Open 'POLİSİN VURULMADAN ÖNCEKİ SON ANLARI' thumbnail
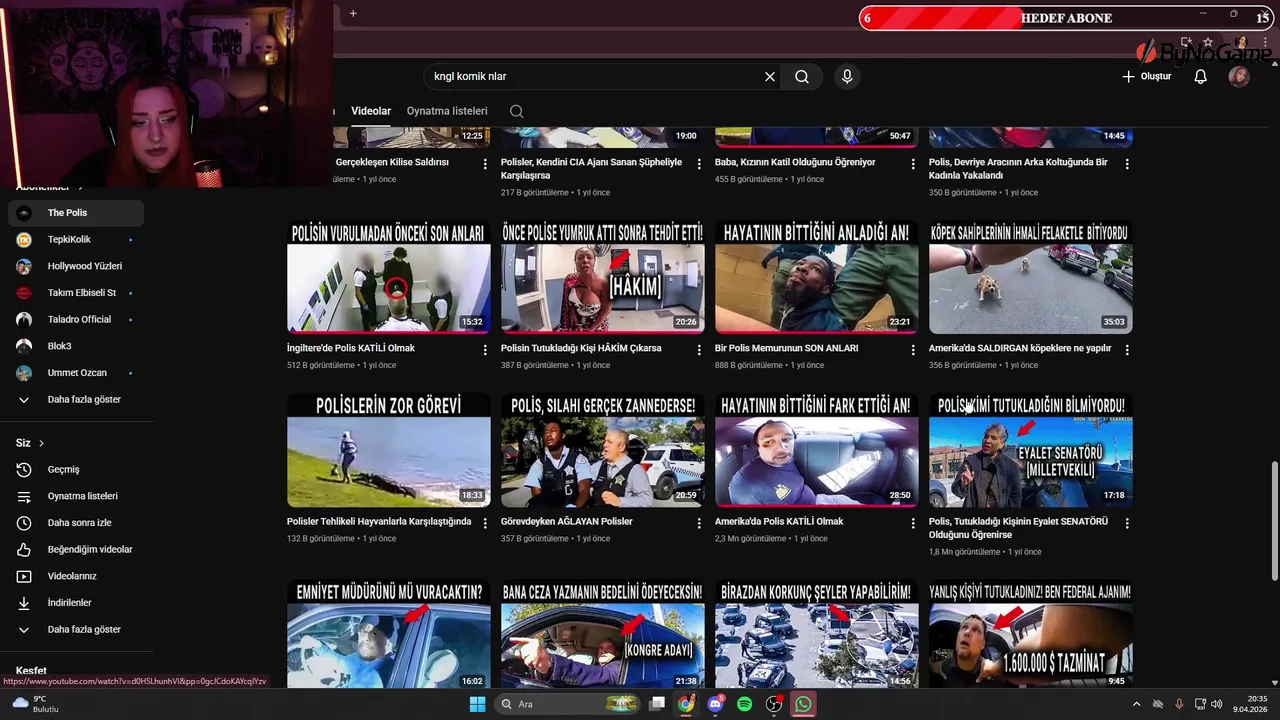The height and width of the screenshot is (720, 1280). click(389, 277)
